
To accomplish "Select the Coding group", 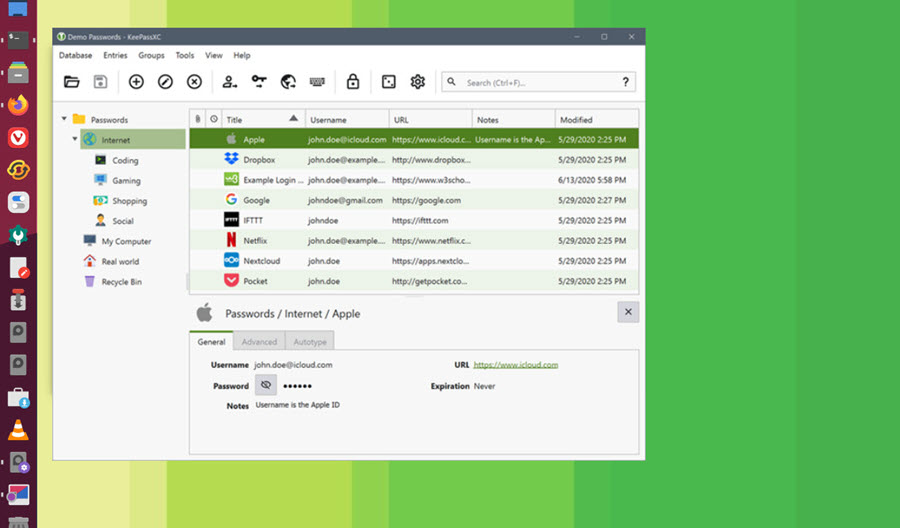I will [125, 160].
